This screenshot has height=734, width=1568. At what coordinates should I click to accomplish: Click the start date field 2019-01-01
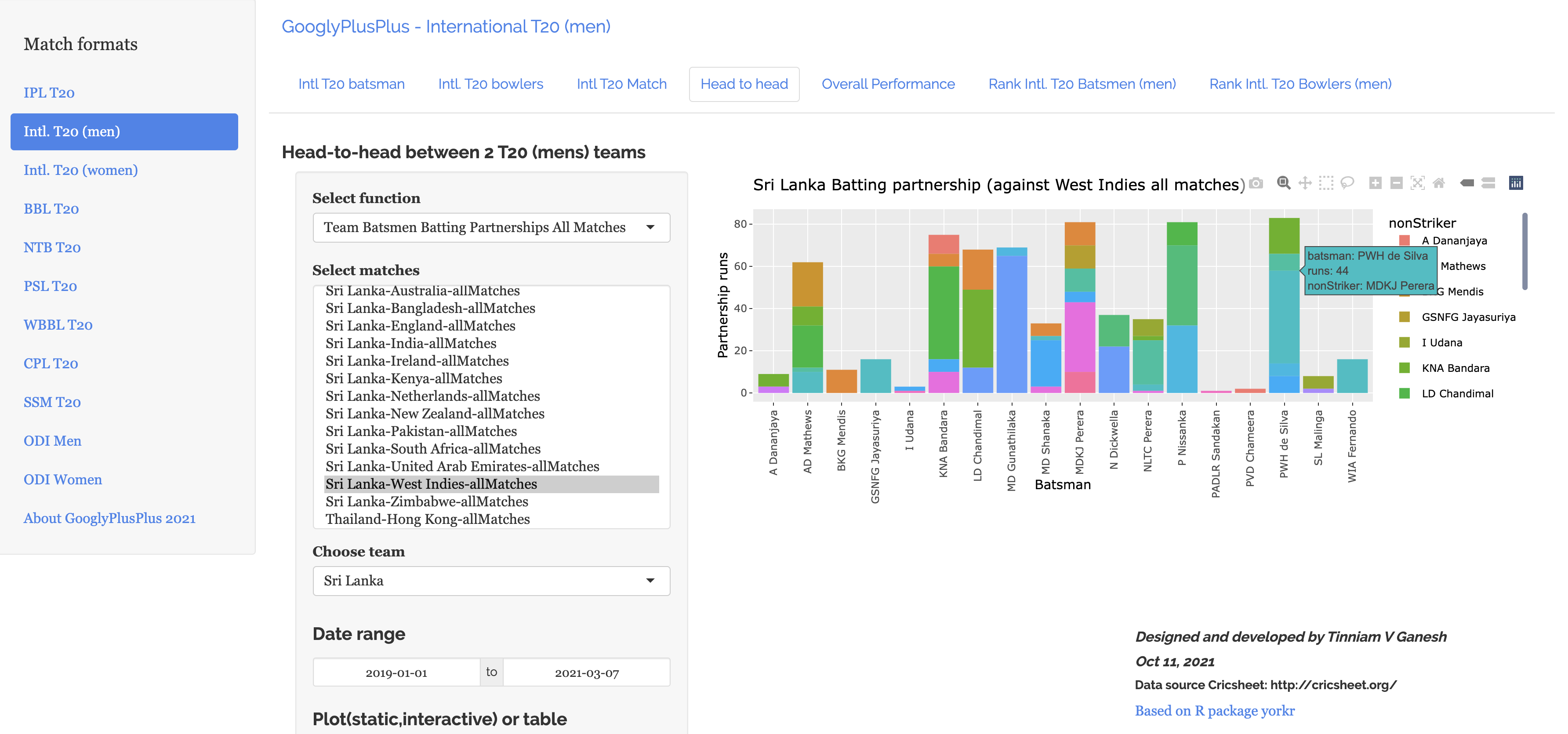point(396,673)
